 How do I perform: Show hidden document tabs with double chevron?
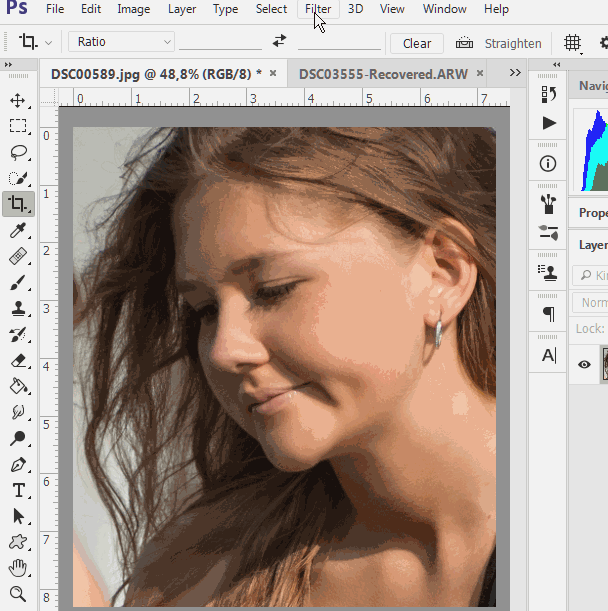tap(515, 73)
